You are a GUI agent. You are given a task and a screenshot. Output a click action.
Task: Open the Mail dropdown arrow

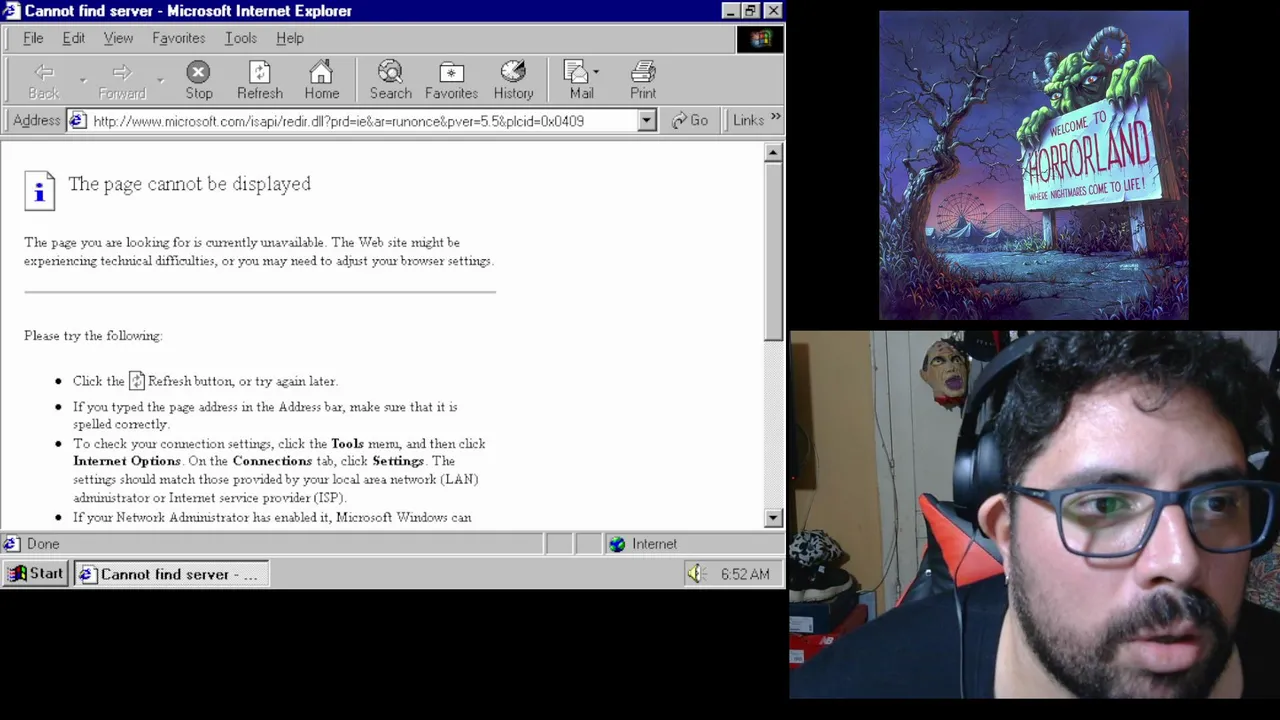pos(597,72)
